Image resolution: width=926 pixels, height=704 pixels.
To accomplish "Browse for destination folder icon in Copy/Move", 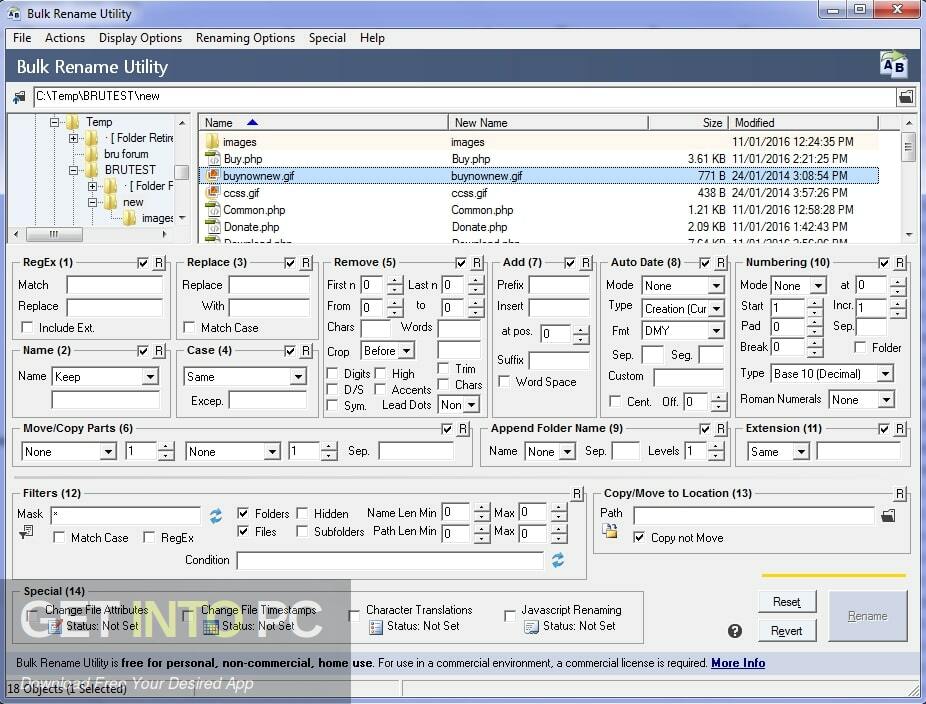I will tap(888, 516).
